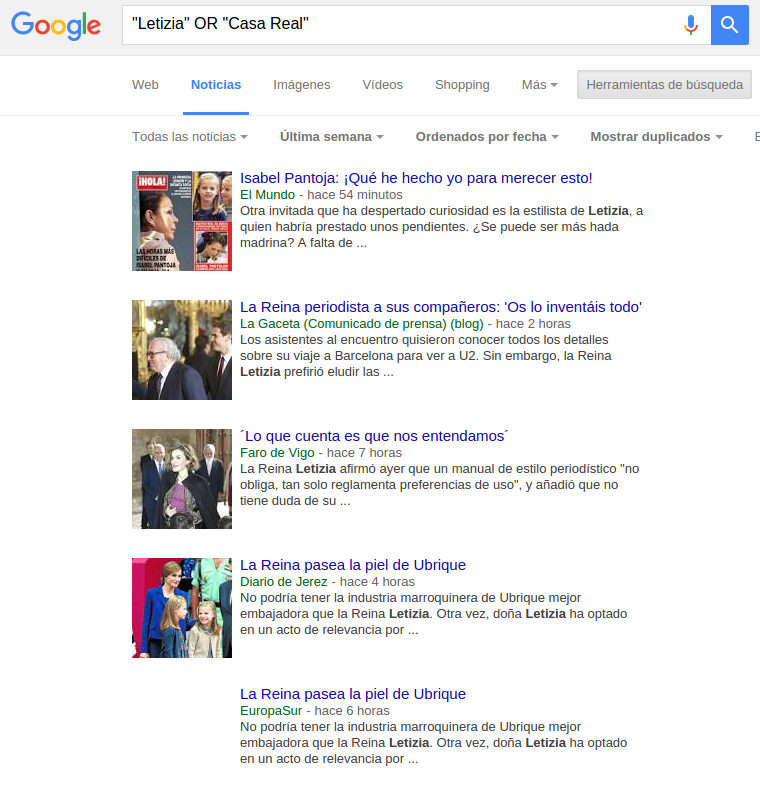
Task: Open the Vídeos results tab
Action: click(x=383, y=85)
